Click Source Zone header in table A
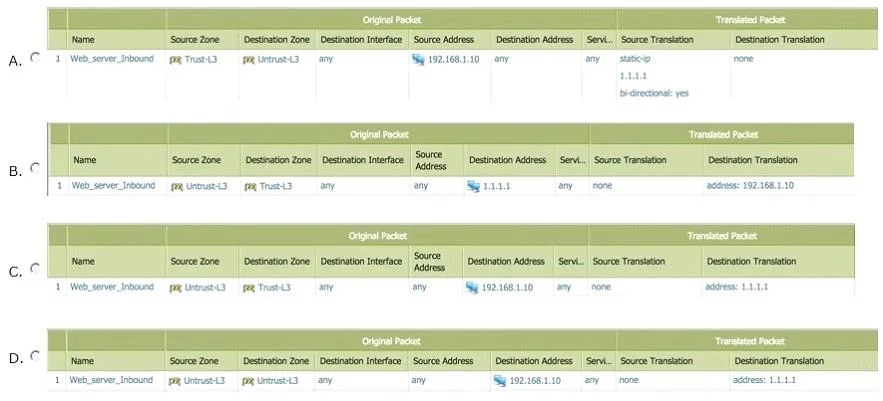883x401 pixels. 194,39
